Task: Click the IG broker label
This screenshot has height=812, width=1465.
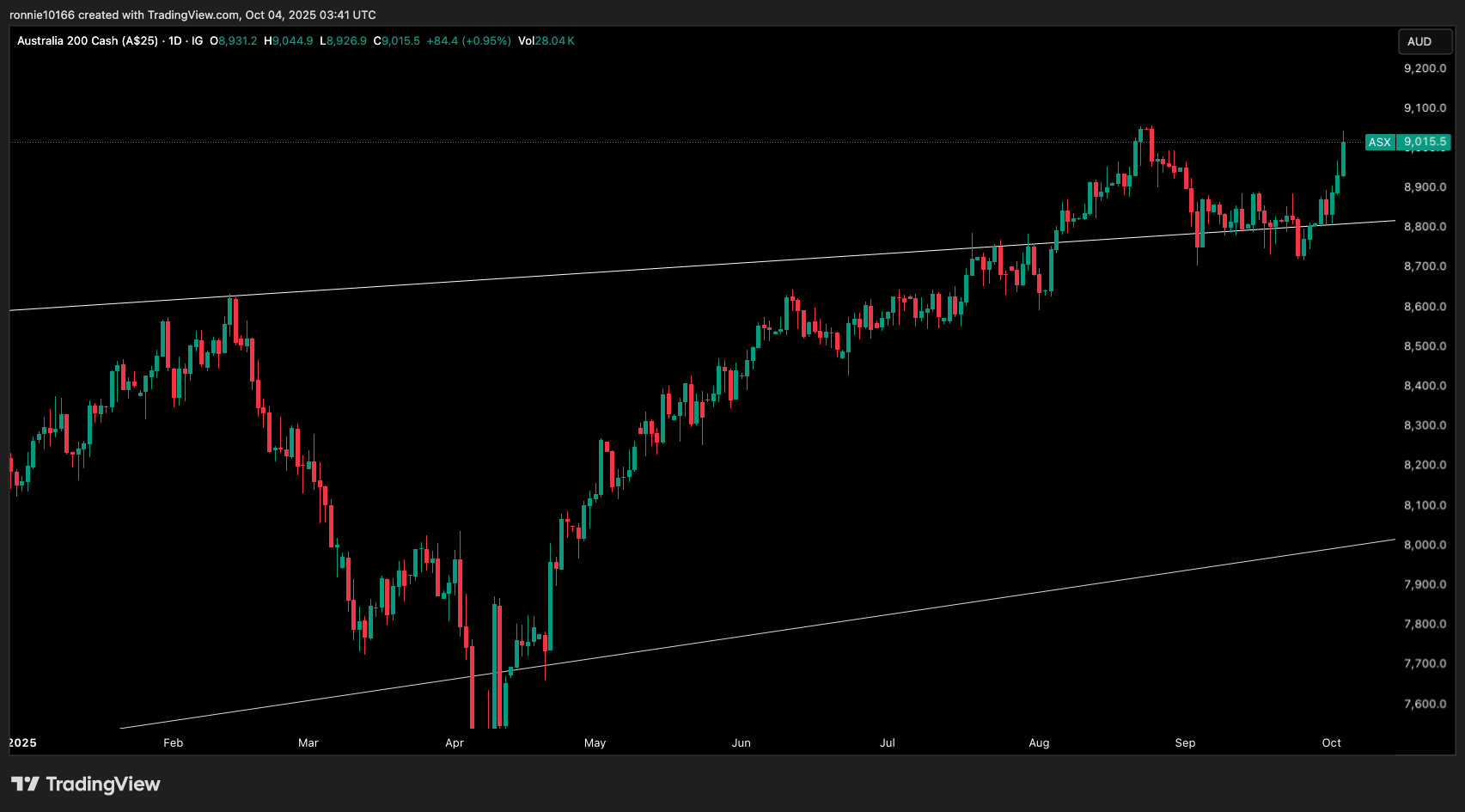Action: (x=198, y=41)
